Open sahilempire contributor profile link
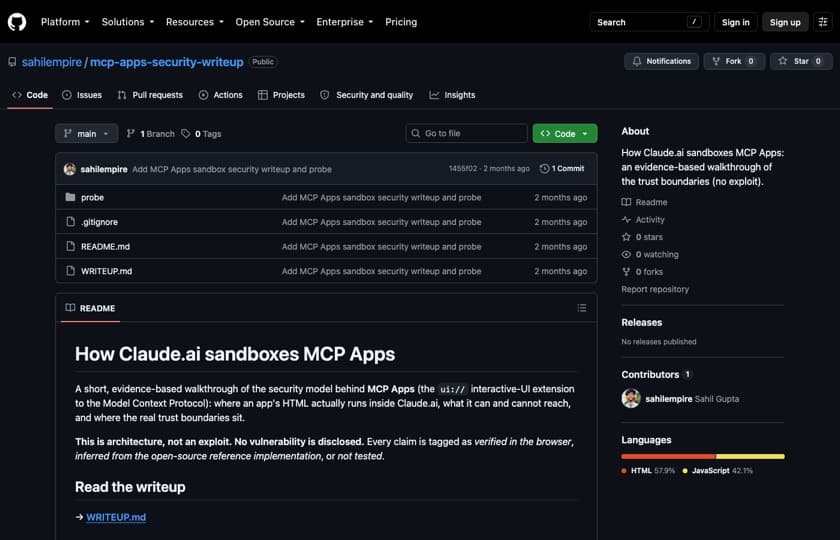This screenshot has height=540, width=840. pyautogui.click(x=669, y=399)
